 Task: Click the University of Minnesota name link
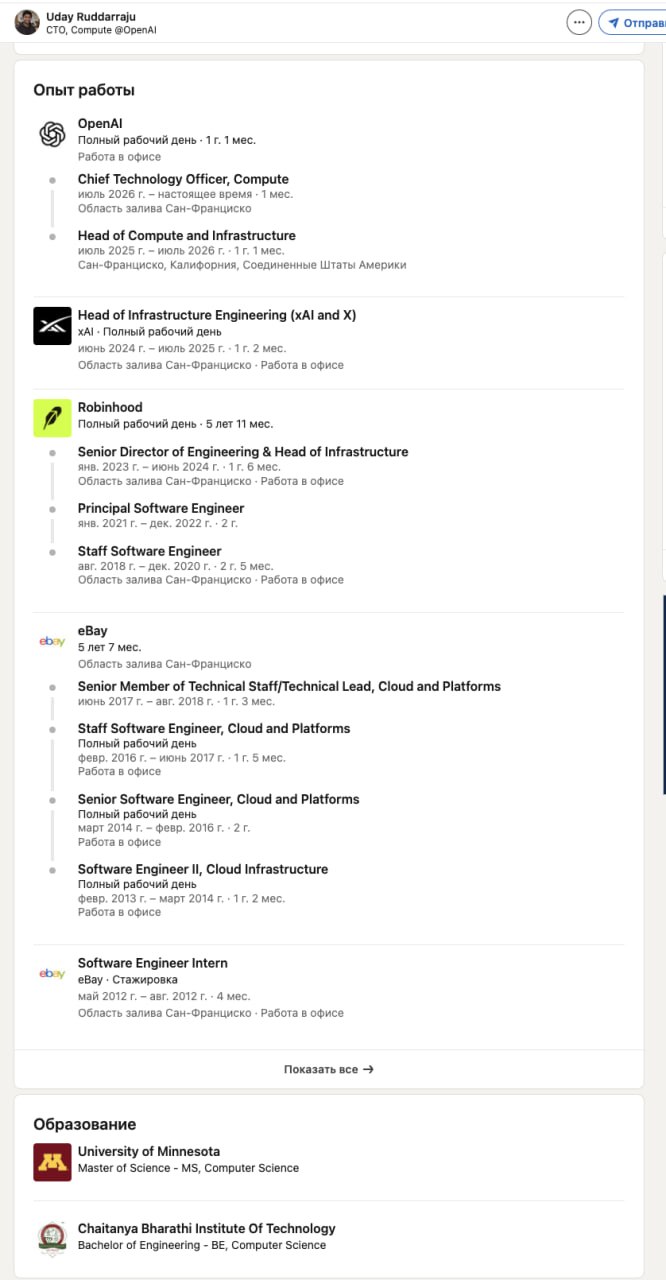[x=149, y=1151]
